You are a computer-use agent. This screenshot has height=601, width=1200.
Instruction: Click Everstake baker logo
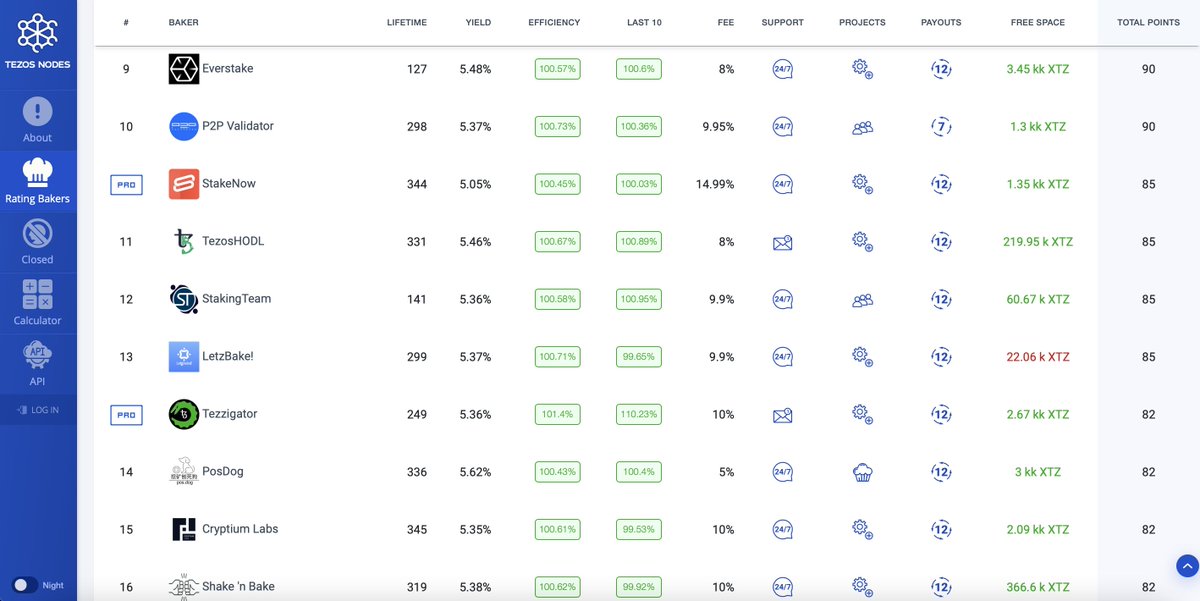184,69
